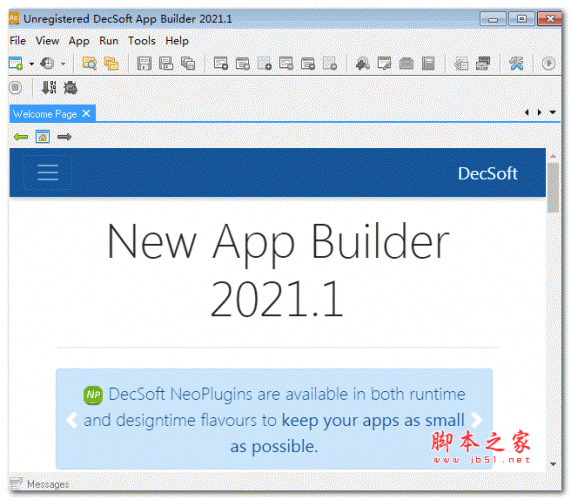The width and height of the screenshot is (571, 500).
Task: Show the next carousel slide
Action: pos(476,420)
